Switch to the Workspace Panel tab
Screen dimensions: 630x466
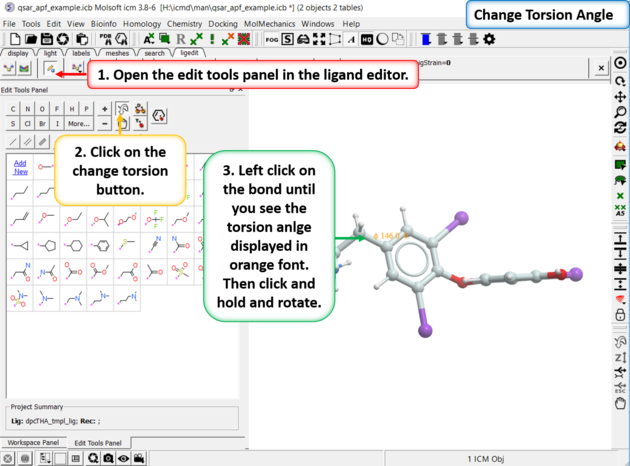tap(35, 442)
